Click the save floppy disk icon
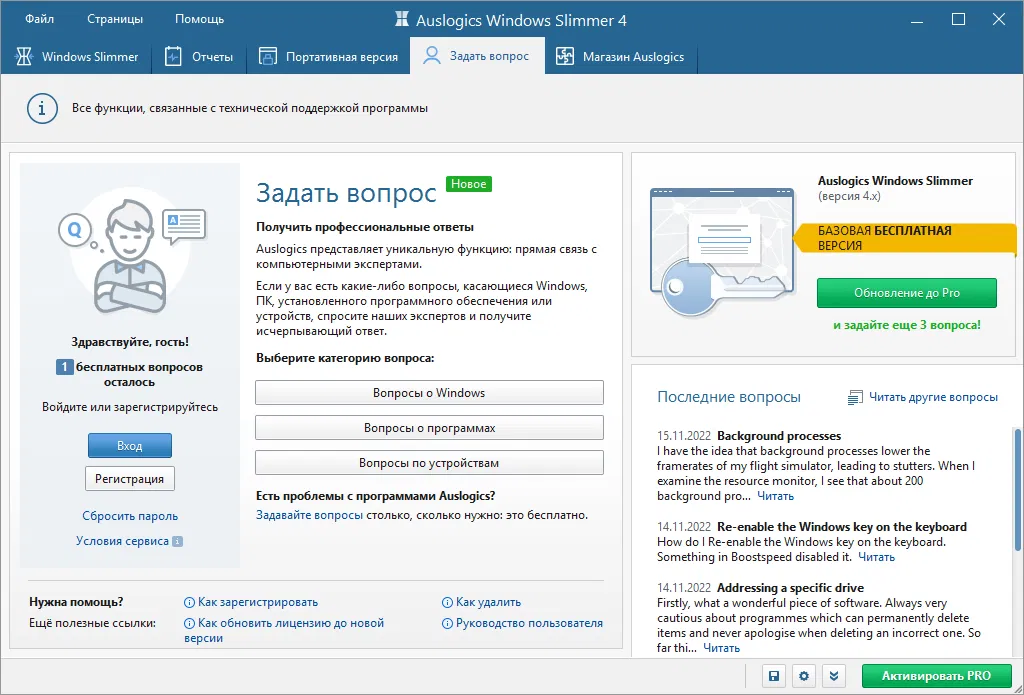Image resolution: width=1024 pixels, height=695 pixels. pos(774,676)
